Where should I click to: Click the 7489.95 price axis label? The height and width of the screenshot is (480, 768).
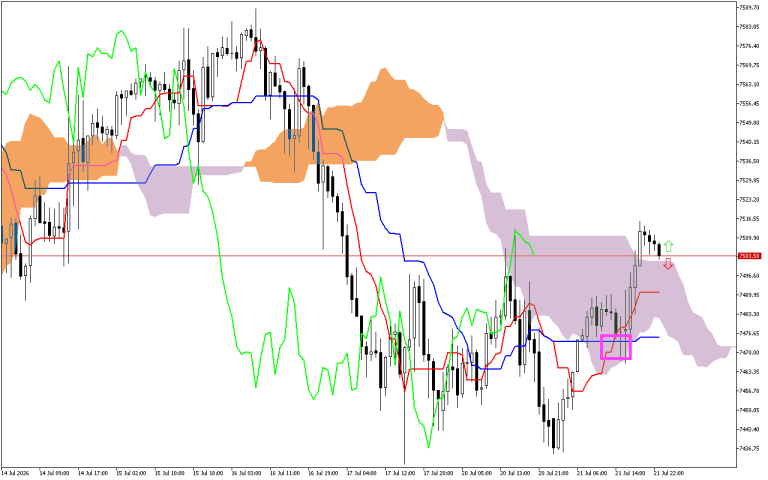[749, 295]
